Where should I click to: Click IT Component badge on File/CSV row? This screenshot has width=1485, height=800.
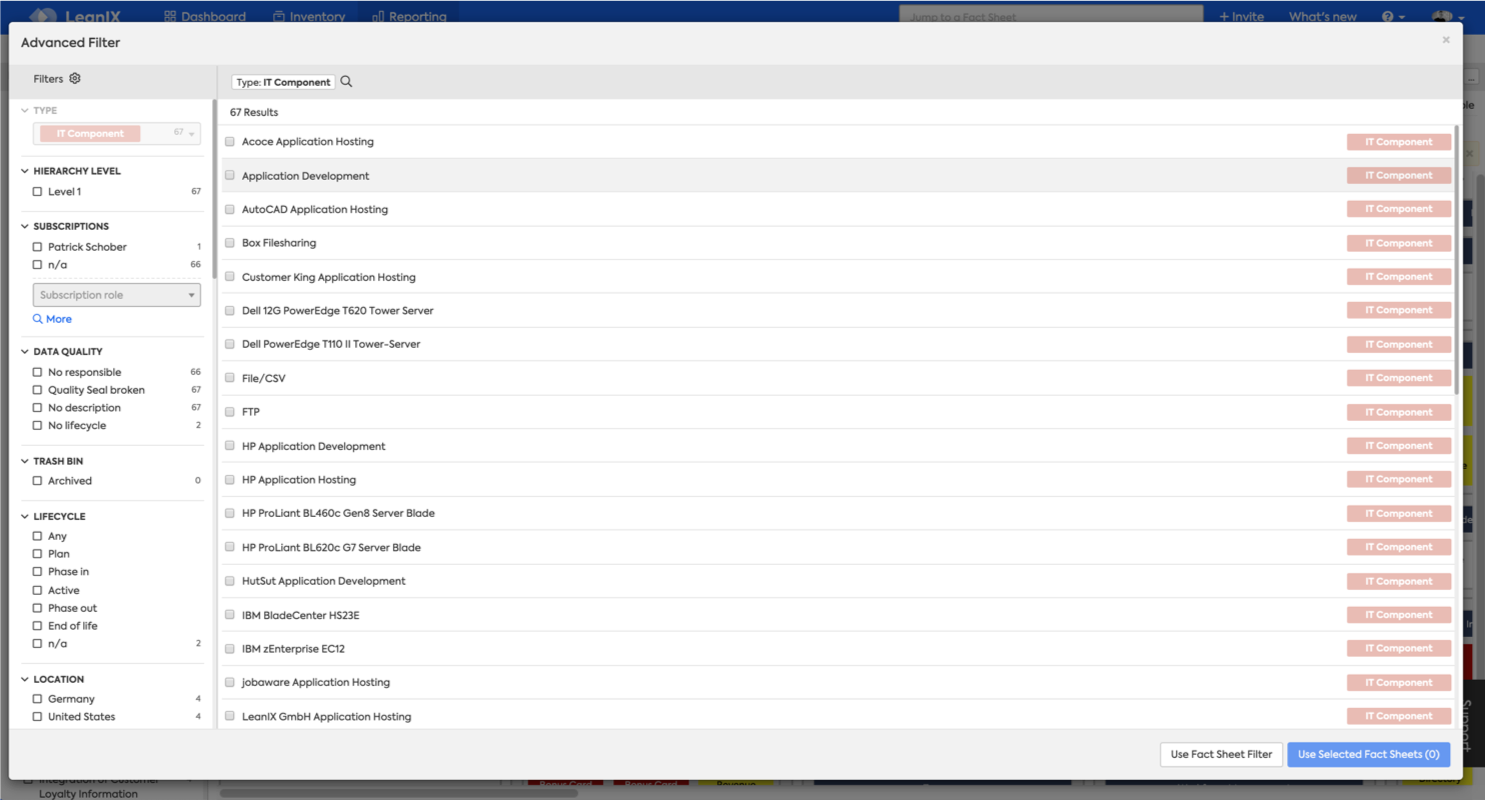(x=1398, y=378)
